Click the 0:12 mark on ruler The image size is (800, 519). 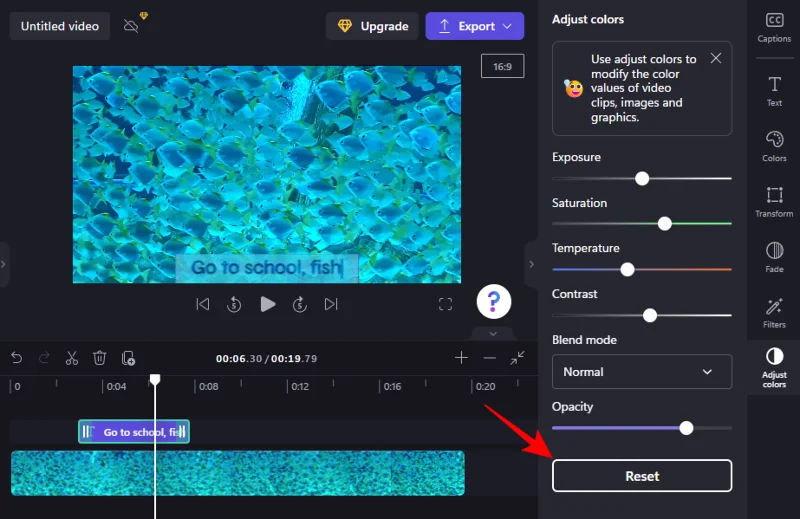coord(300,386)
